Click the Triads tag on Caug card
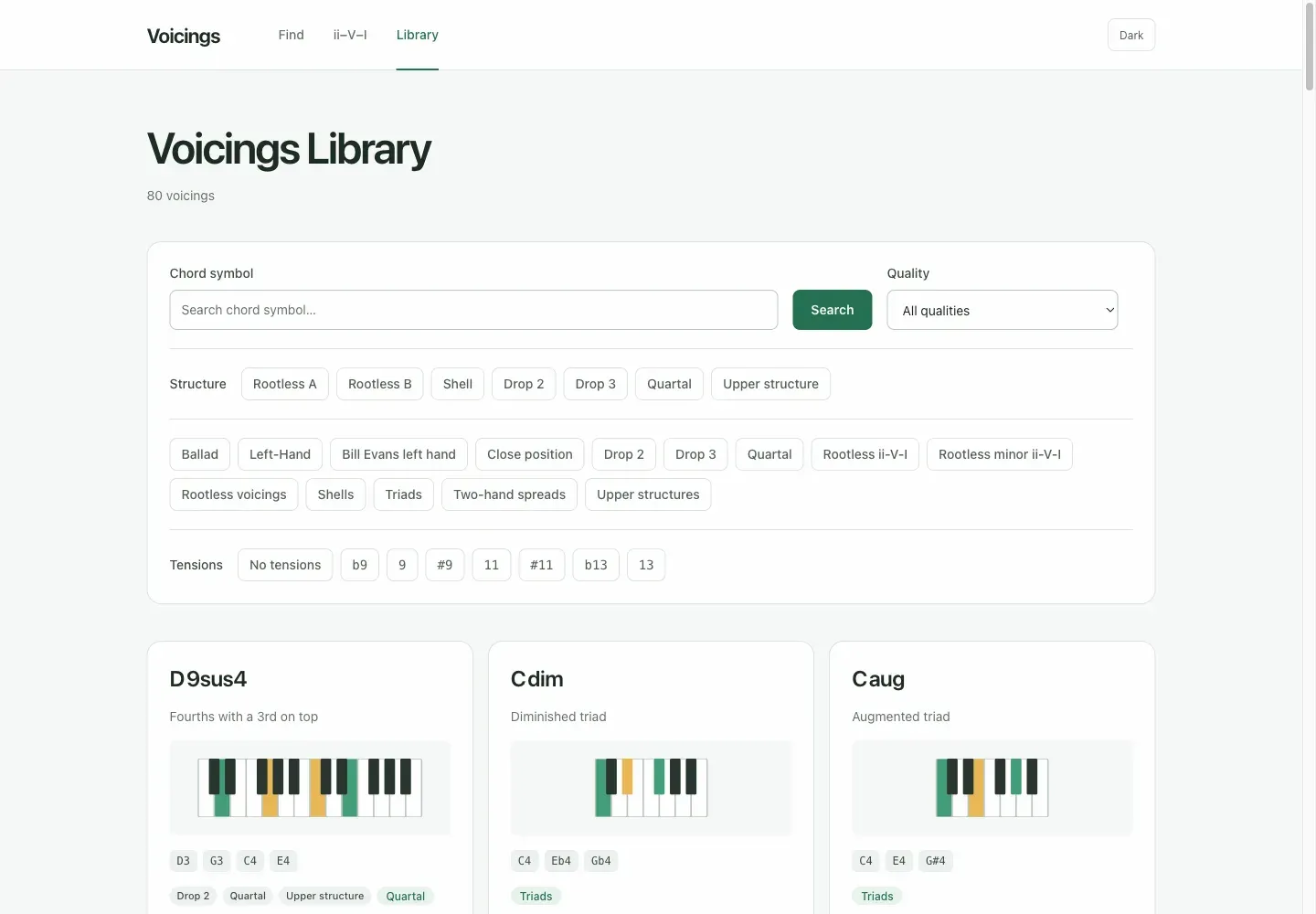Image resolution: width=1316 pixels, height=914 pixels. (877, 897)
